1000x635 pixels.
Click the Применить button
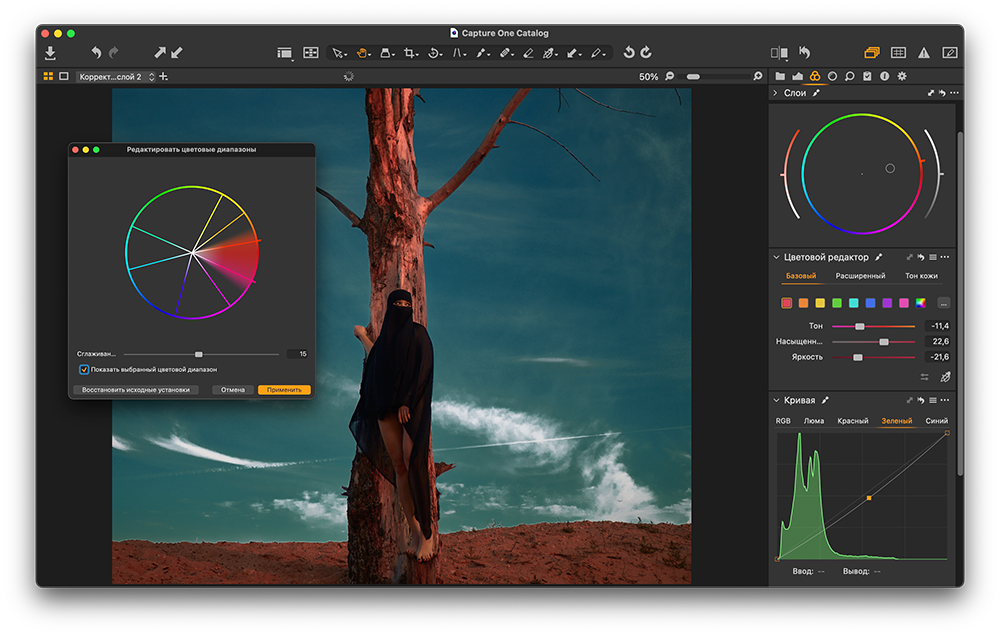(284, 390)
